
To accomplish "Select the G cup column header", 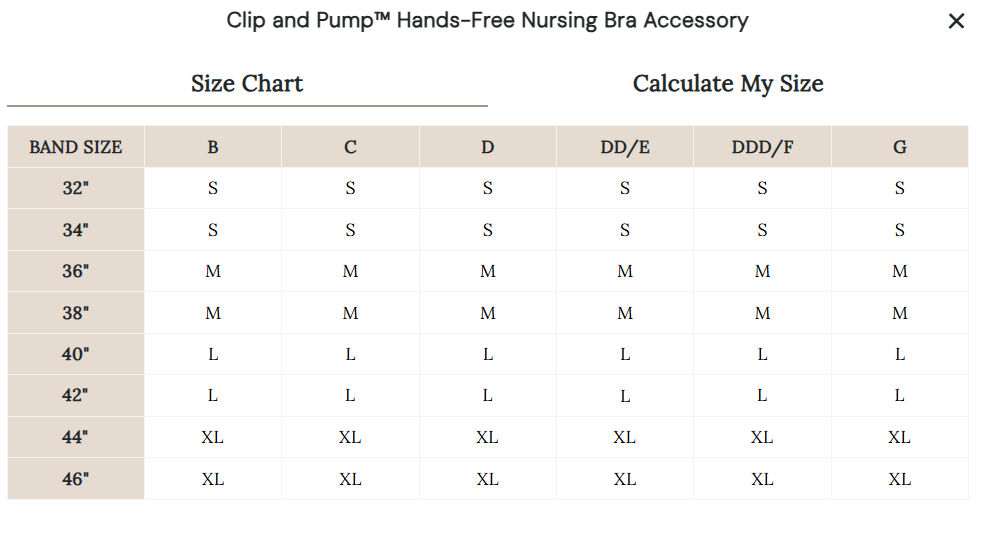I will [x=900, y=147].
